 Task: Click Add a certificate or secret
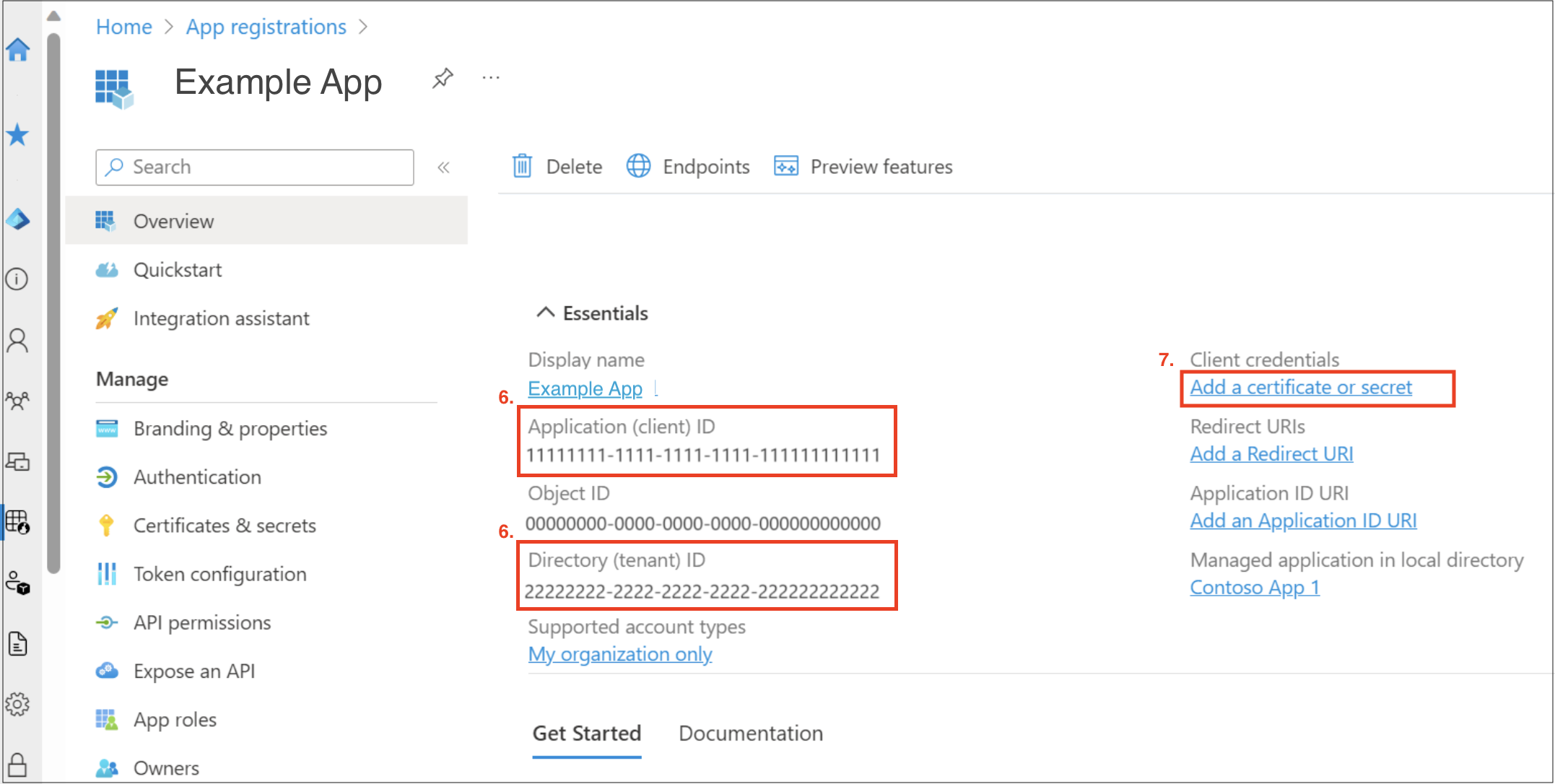(x=1299, y=387)
